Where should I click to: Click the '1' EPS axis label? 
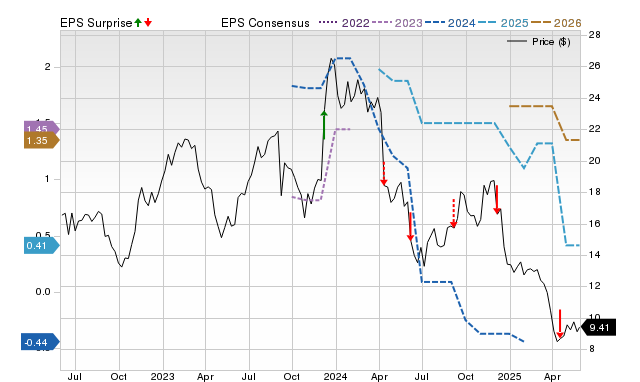tap(48, 179)
